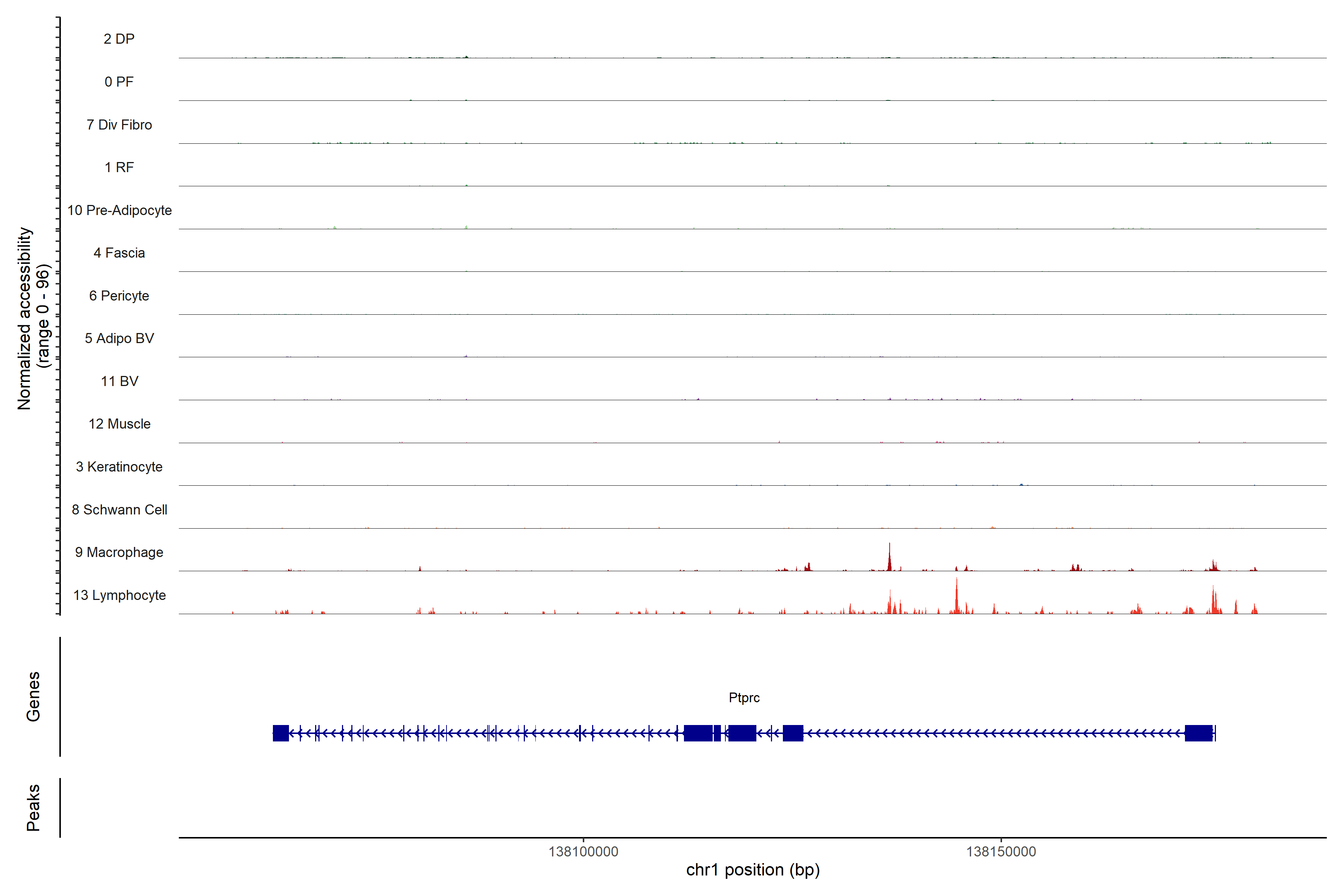Click the 12 Muscle track label
1344x896 pixels.
coord(119,424)
